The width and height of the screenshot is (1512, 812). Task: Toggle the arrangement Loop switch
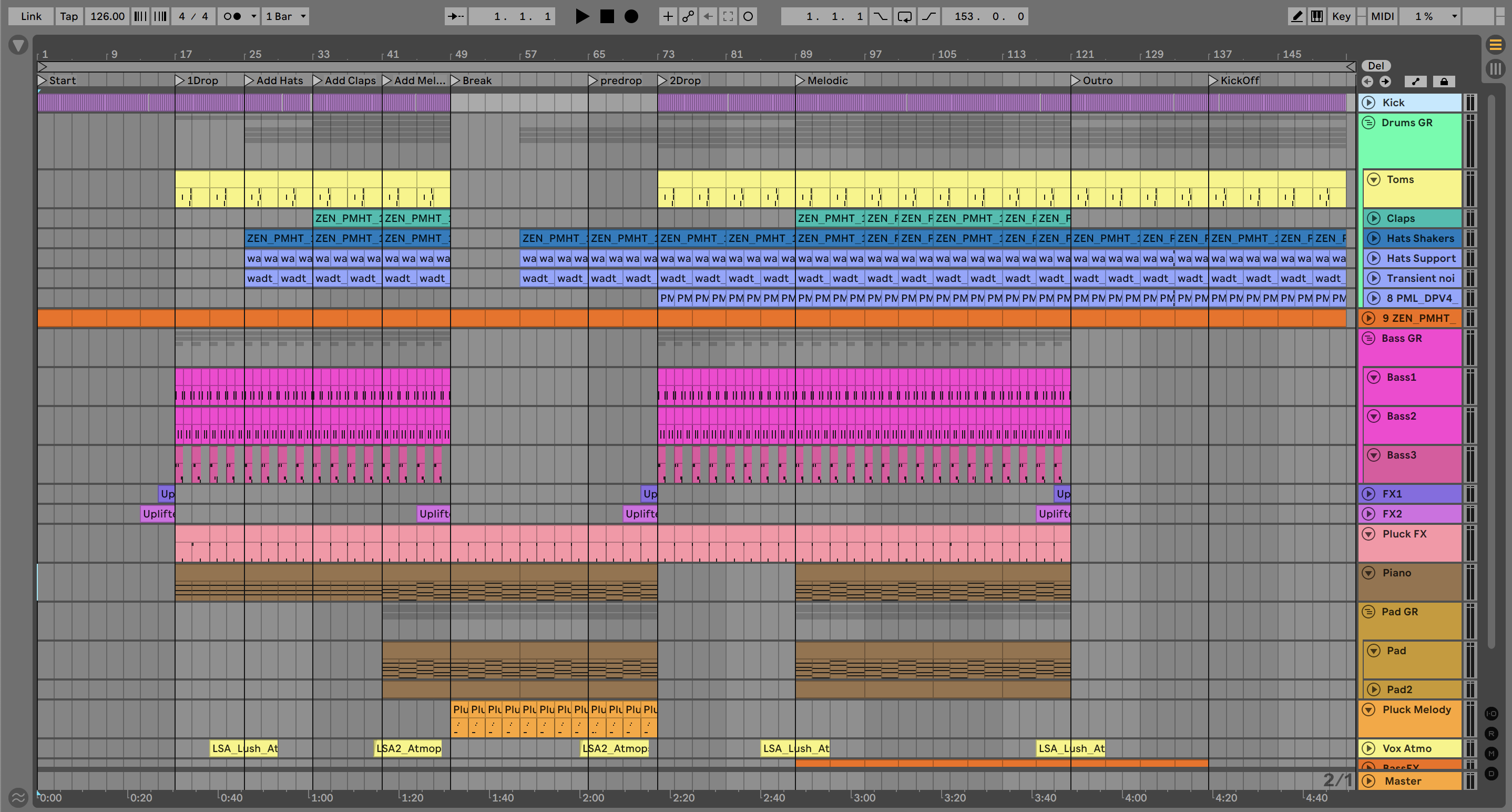point(904,16)
